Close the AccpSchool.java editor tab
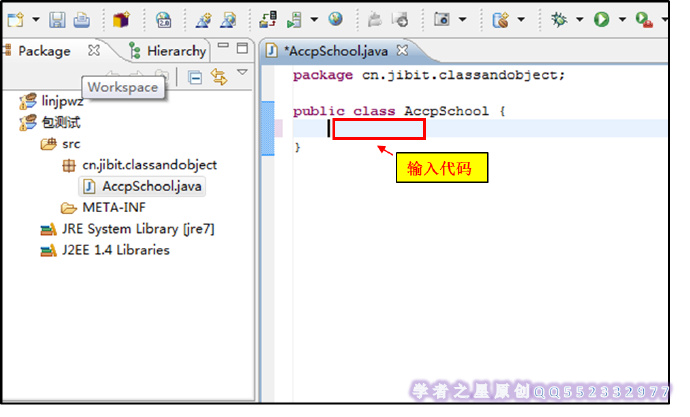The height and width of the screenshot is (417, 690). pyautogui.click(x=402, y=50)
